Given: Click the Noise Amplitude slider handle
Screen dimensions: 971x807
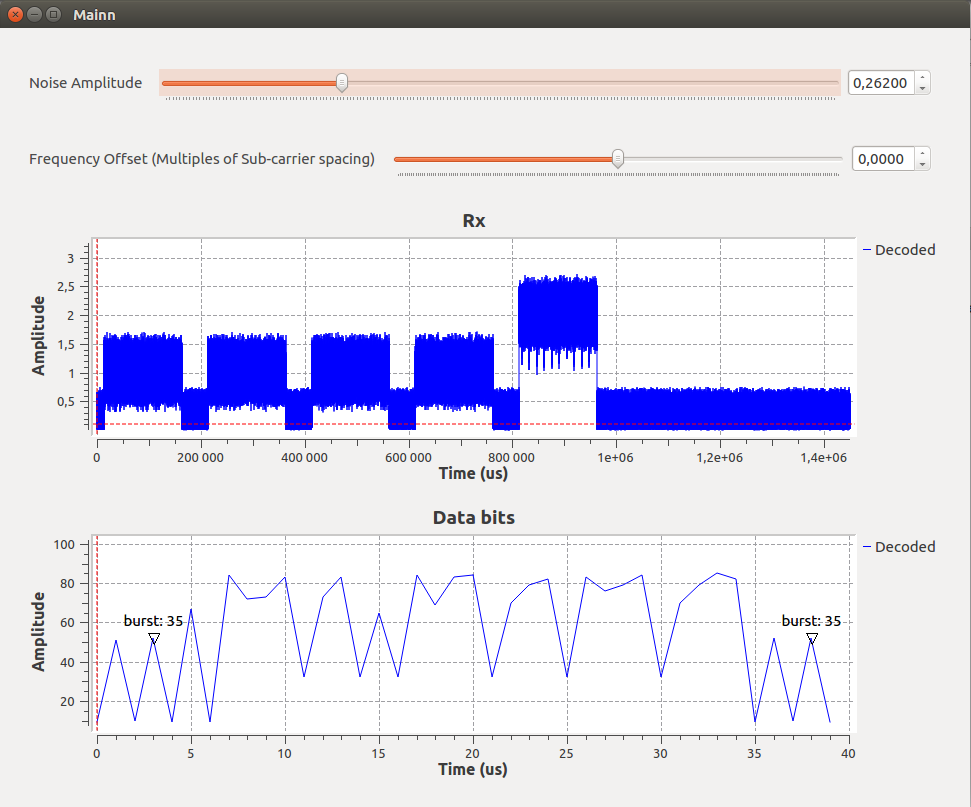Looking at the screenshot, I should tap(342, 83).
